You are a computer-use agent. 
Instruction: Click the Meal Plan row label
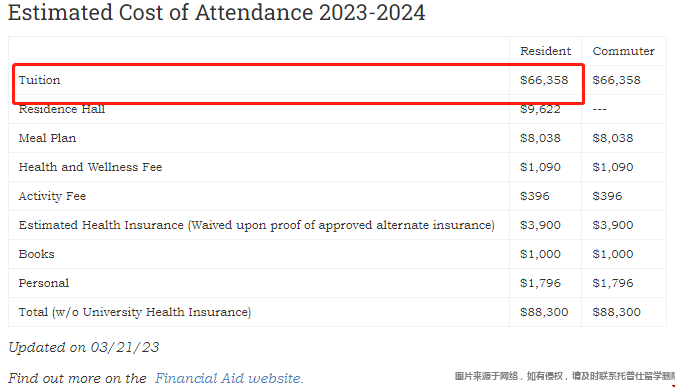click(47, 138)
